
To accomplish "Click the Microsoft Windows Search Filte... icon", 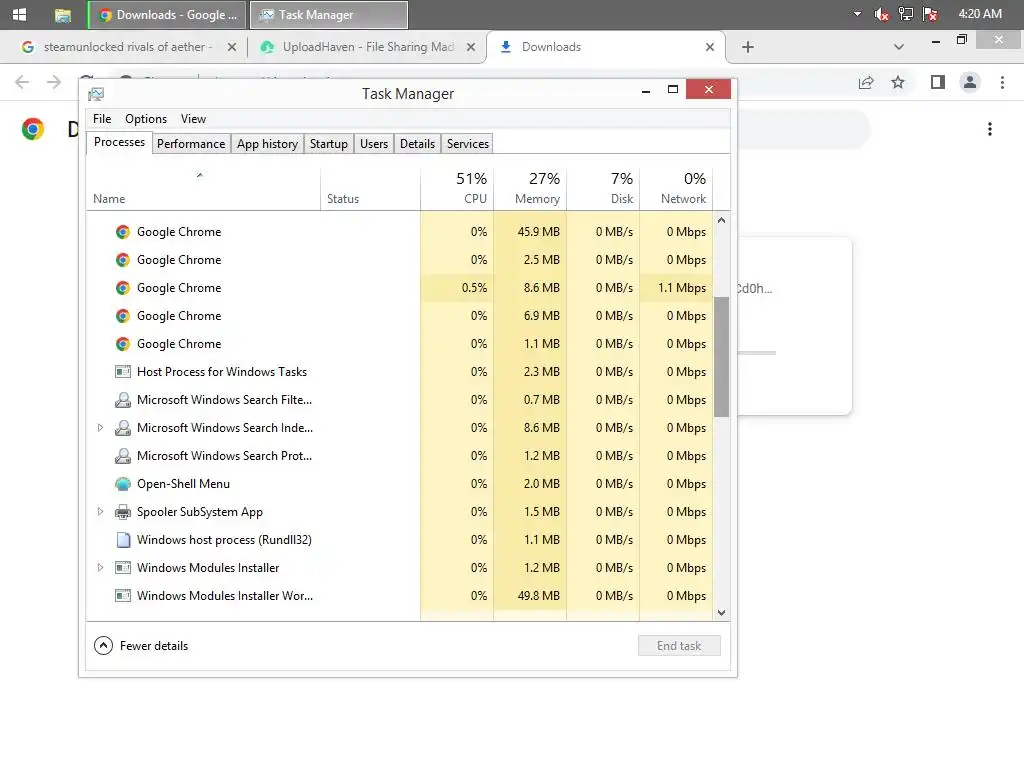I will pos(123,400).
